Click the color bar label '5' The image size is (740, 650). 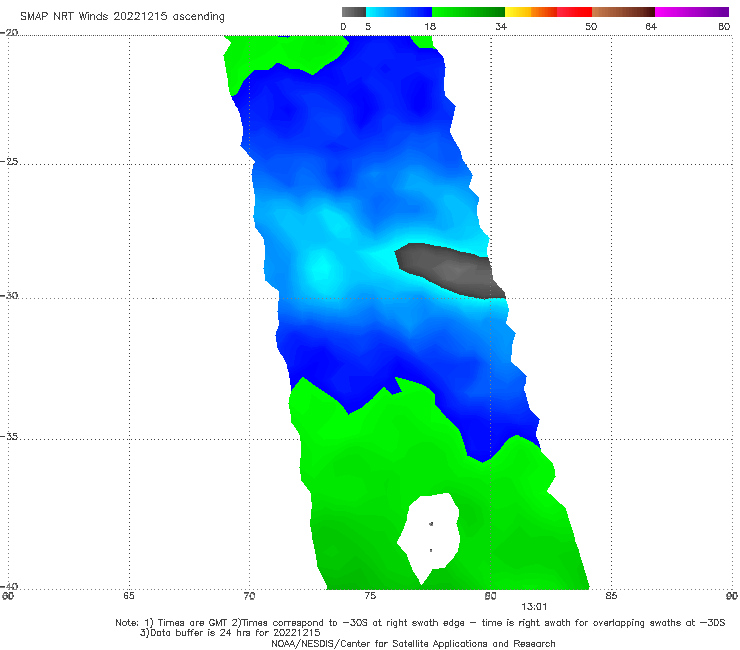pos(368,27)
